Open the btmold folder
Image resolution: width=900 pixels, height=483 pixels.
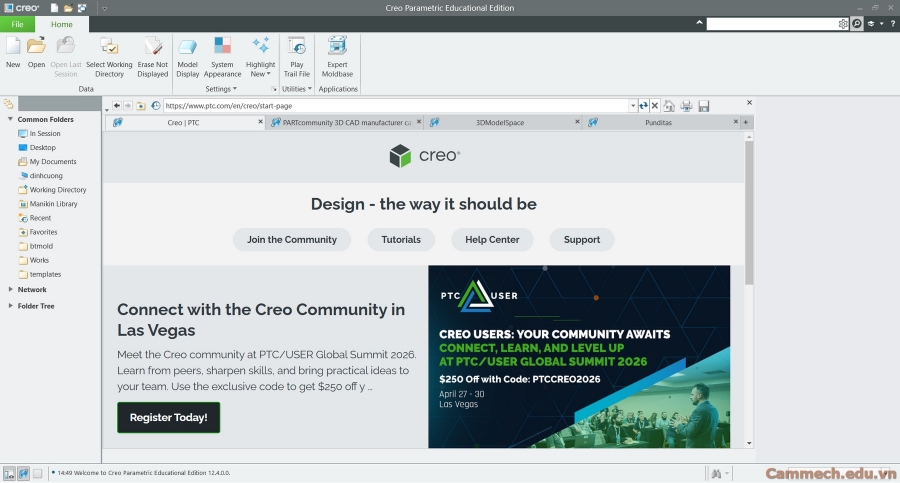click(x=35, y=246)
